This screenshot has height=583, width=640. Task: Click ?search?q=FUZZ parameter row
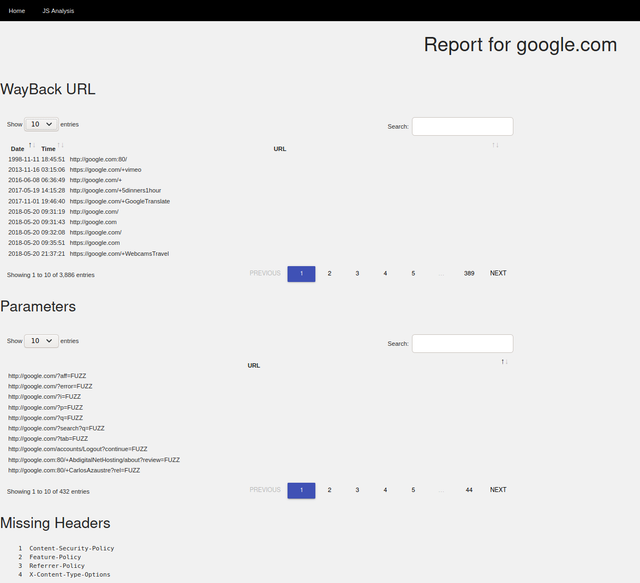coord(56,428)
